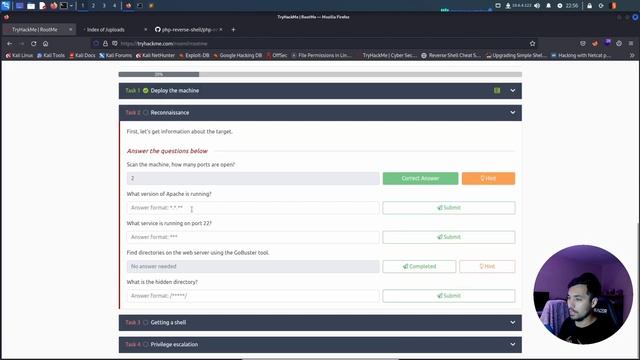Launch Firefox from the panel launcher
Image resolution: width=640 pixels, height=360 pixels.
(x=53, y=6)
